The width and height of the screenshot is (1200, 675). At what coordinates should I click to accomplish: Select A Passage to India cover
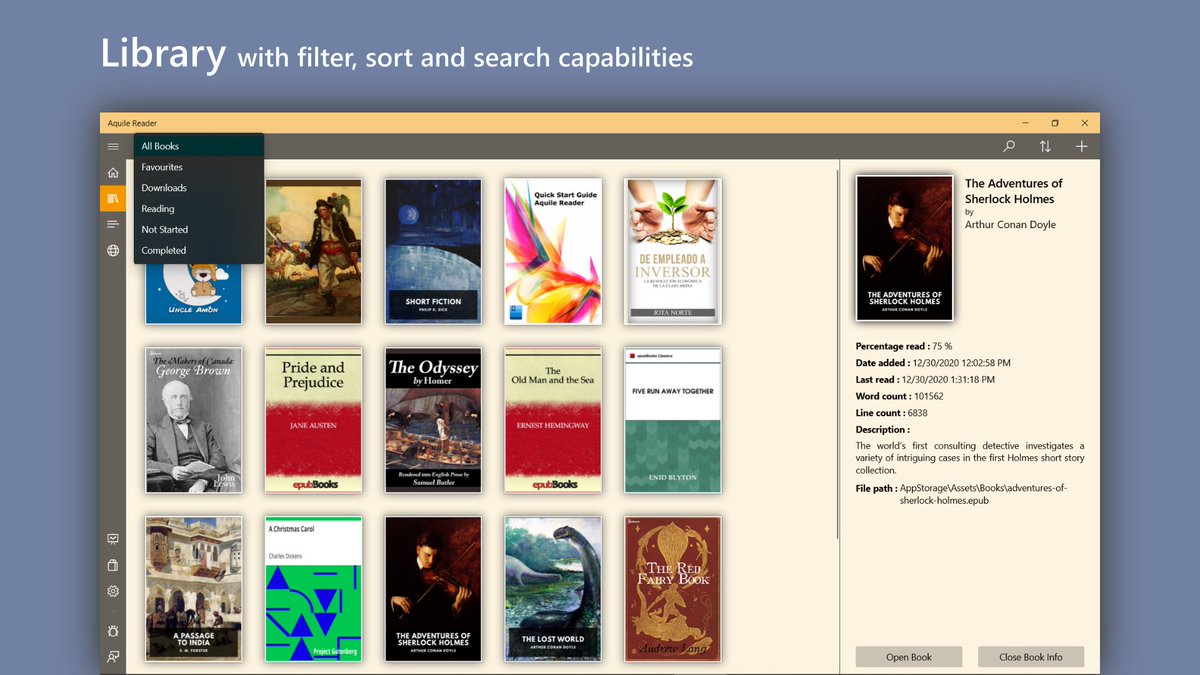coord(194,589)
